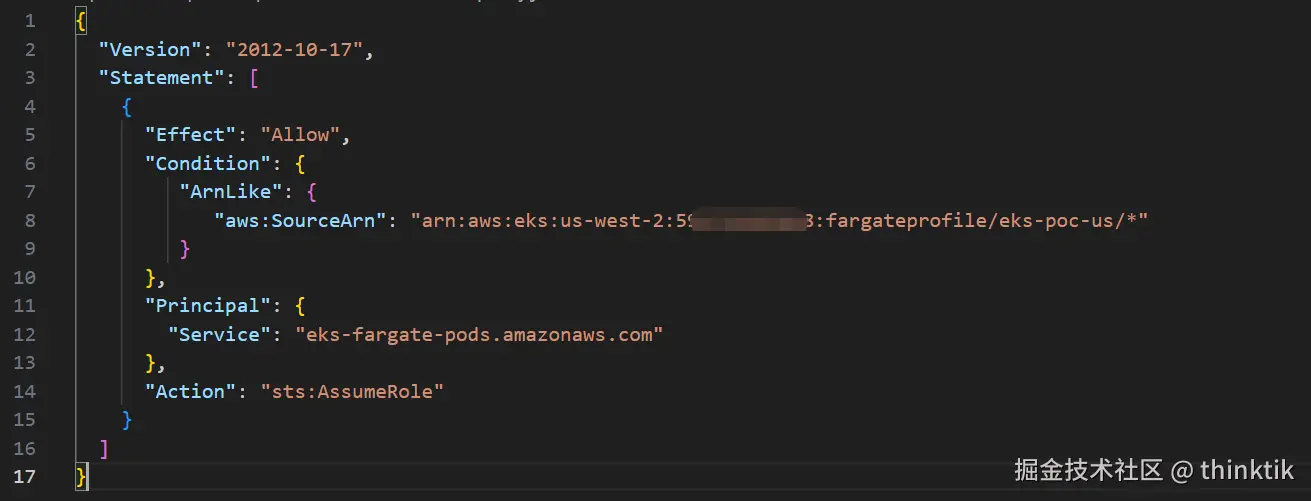
Task: Click the closing square bracket on line 16
Action: tap(104, 448)
